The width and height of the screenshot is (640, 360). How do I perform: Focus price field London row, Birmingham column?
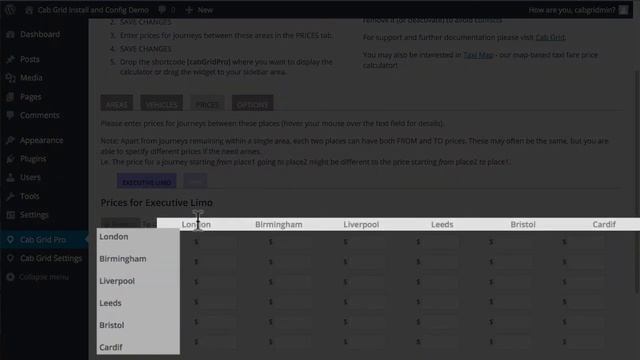tap(292, 242)
